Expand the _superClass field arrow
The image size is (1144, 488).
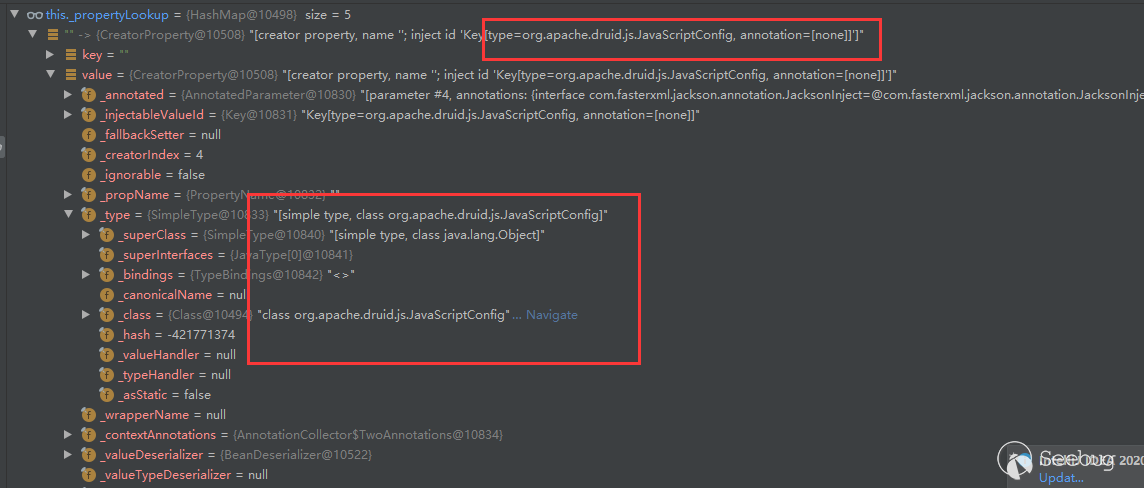[86, 235]
